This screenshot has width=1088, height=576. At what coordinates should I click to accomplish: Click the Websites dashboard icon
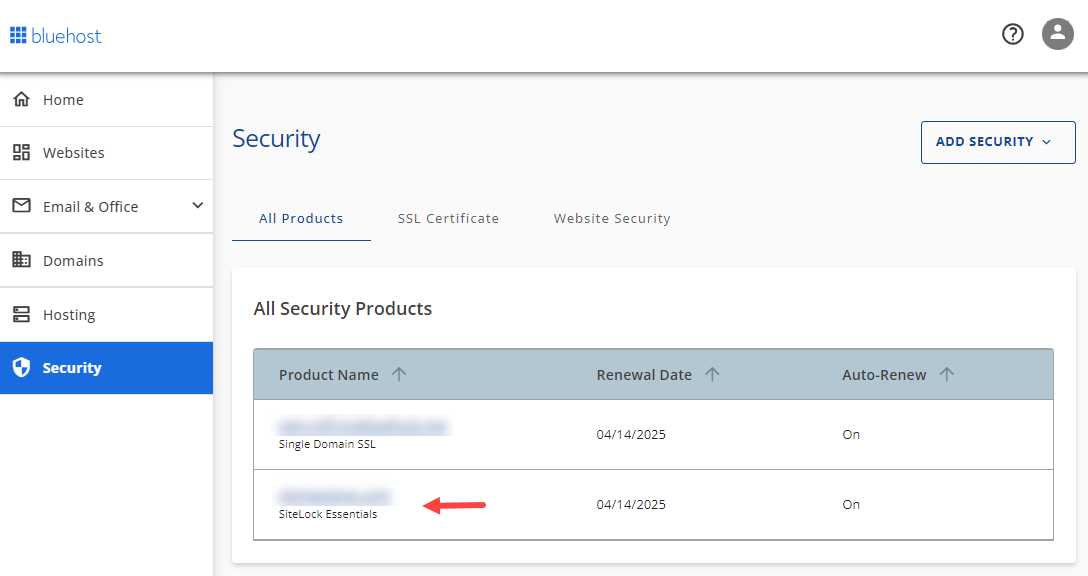(22, 152)
